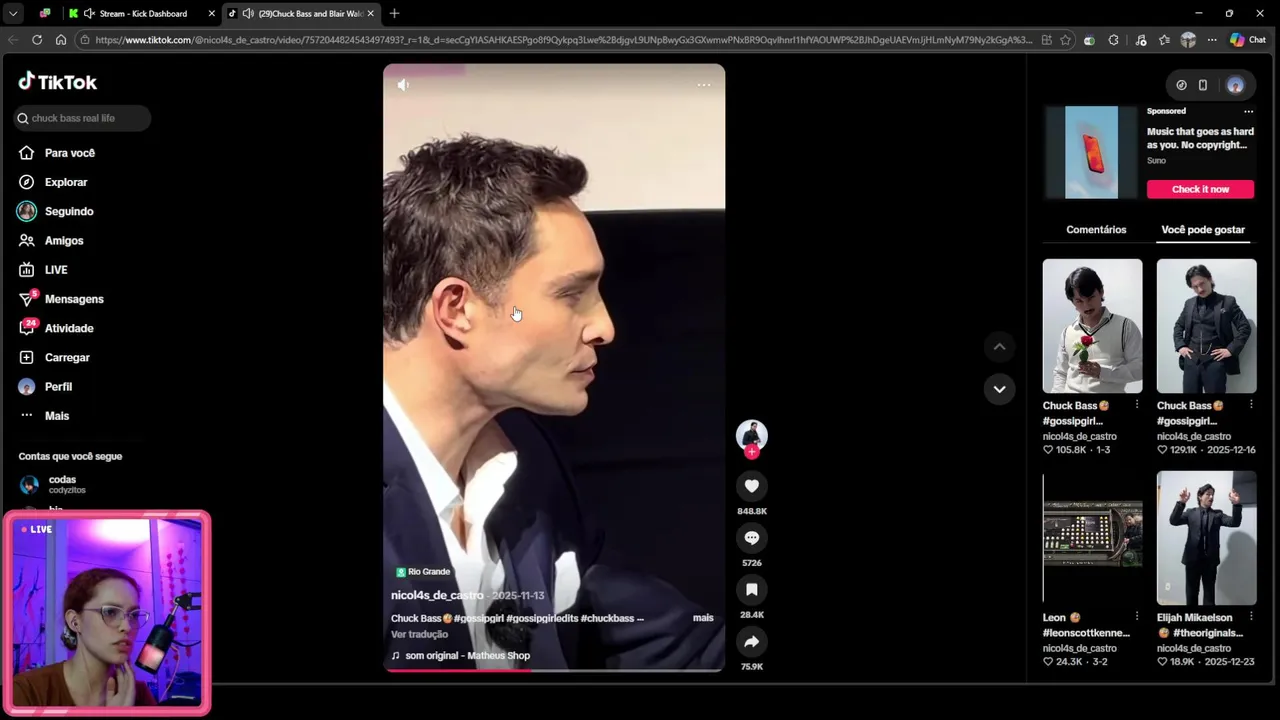Open options for Chuck Bass 105.8K card
The width and height of the screenshot is (1280, 720).
pos(1137,405)
